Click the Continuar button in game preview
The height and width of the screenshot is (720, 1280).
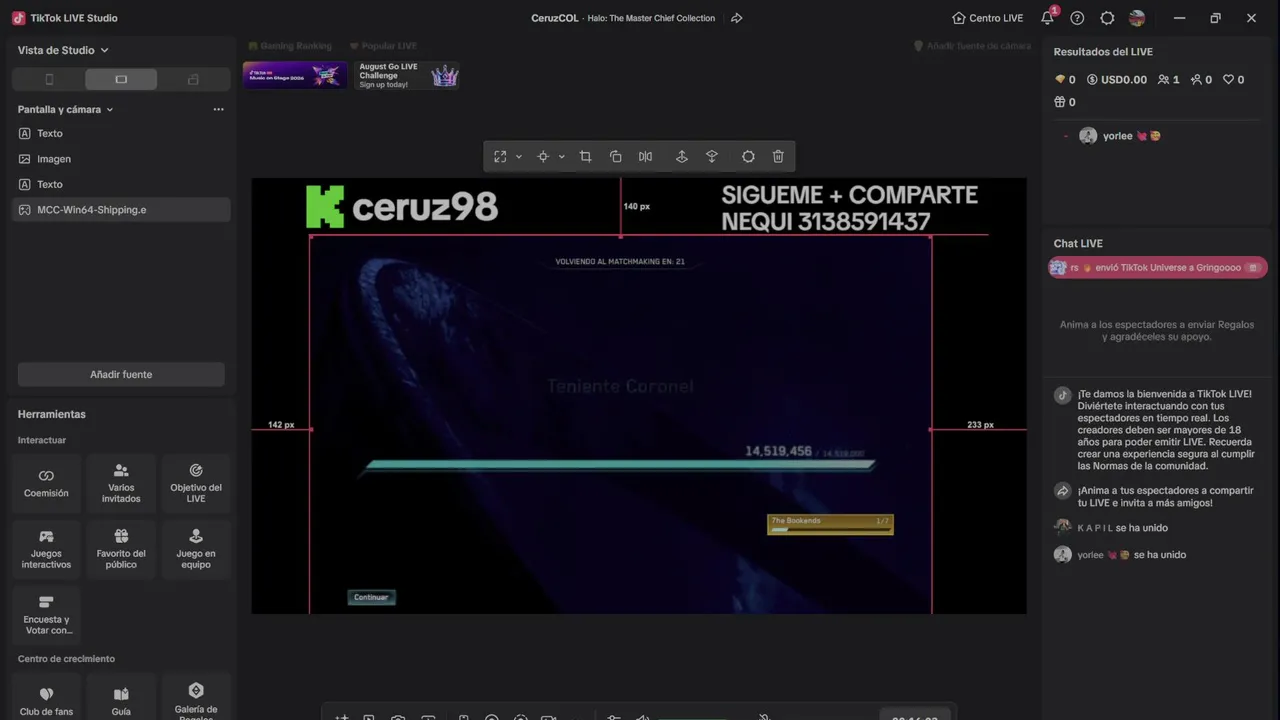pos(371,597)
